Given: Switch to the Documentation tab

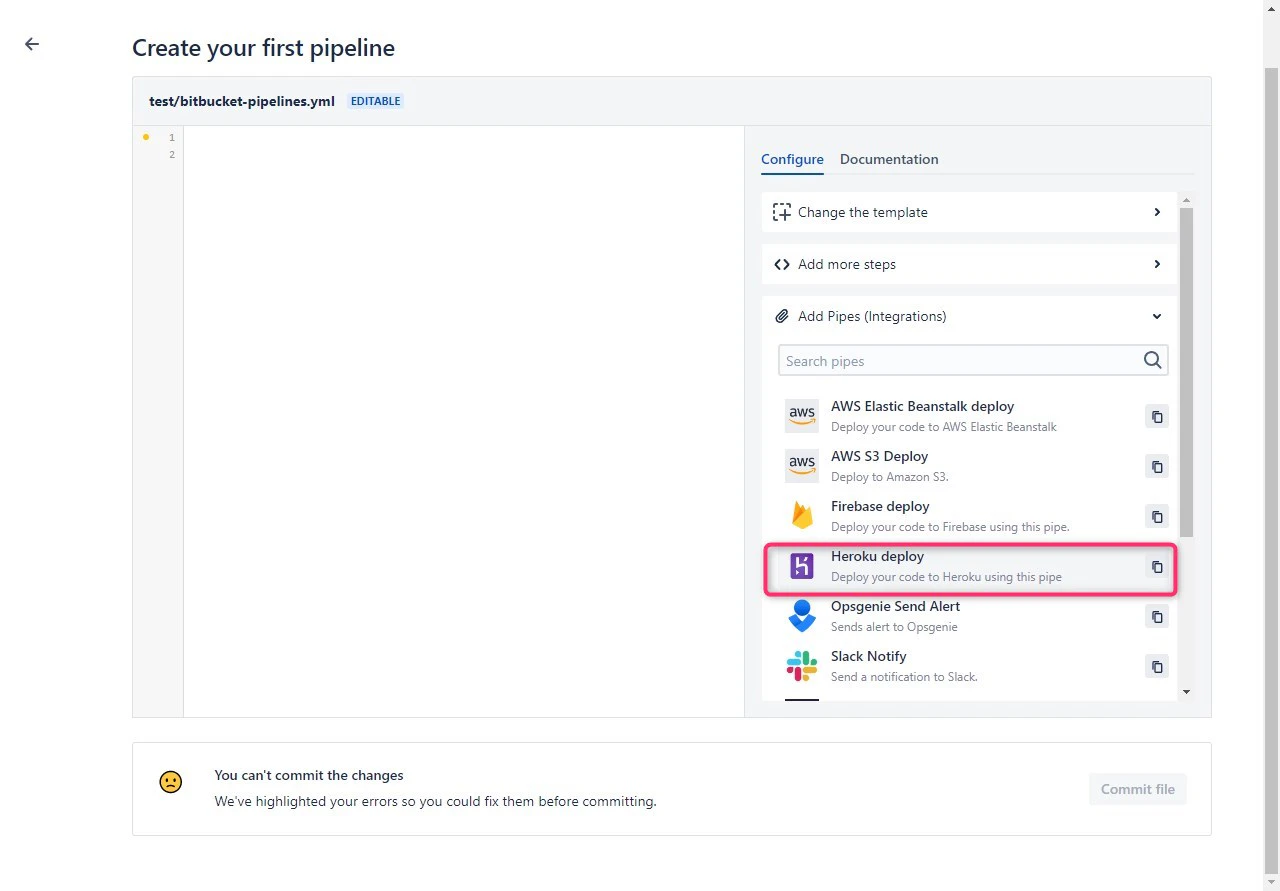Looking at the screenshot, I should pyautogui.click(x=889, y=159).
